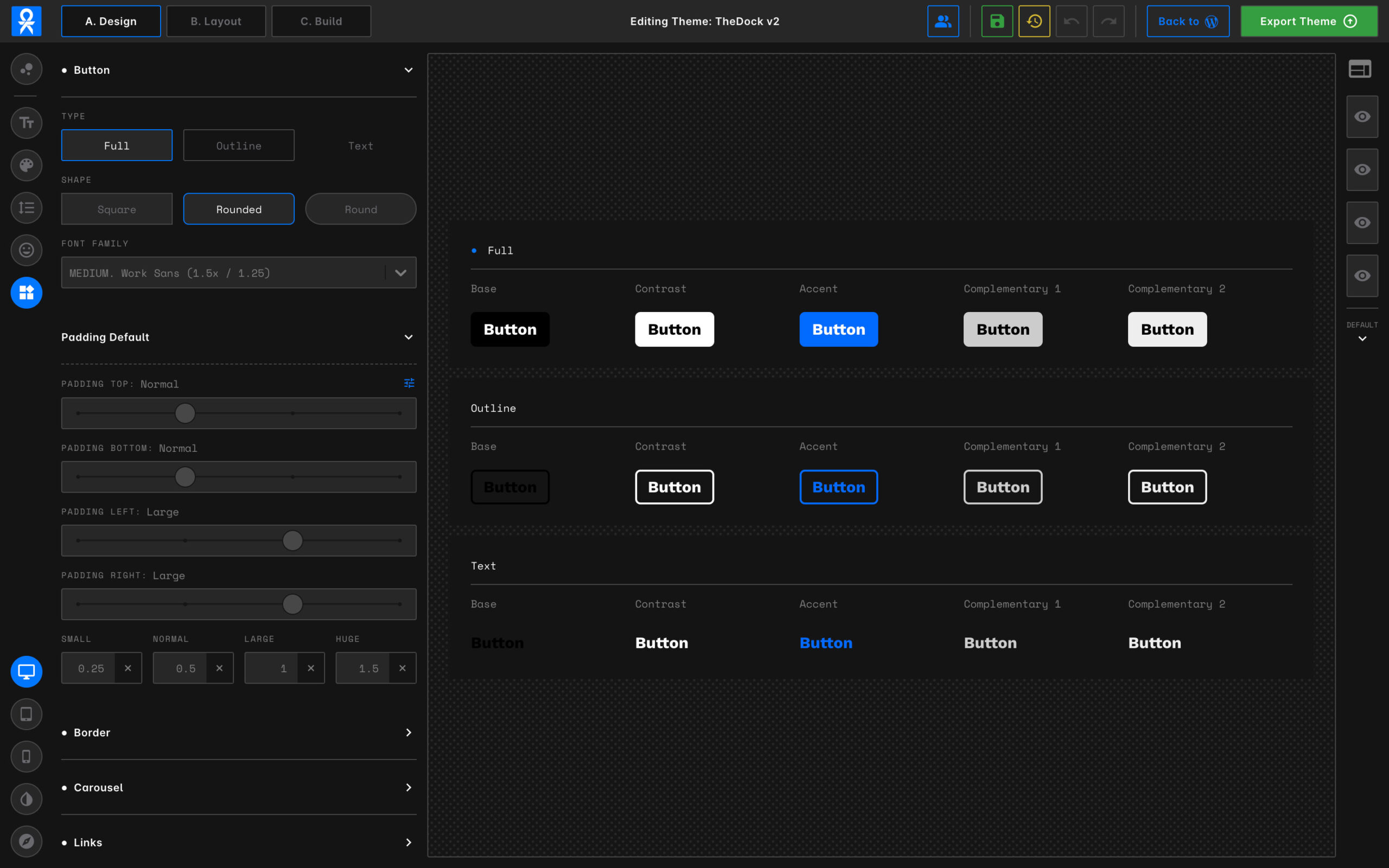The height and width of the screenshot is (868, 1389).
Task: Switch to mobile phone preview
Action: [27, 757]
